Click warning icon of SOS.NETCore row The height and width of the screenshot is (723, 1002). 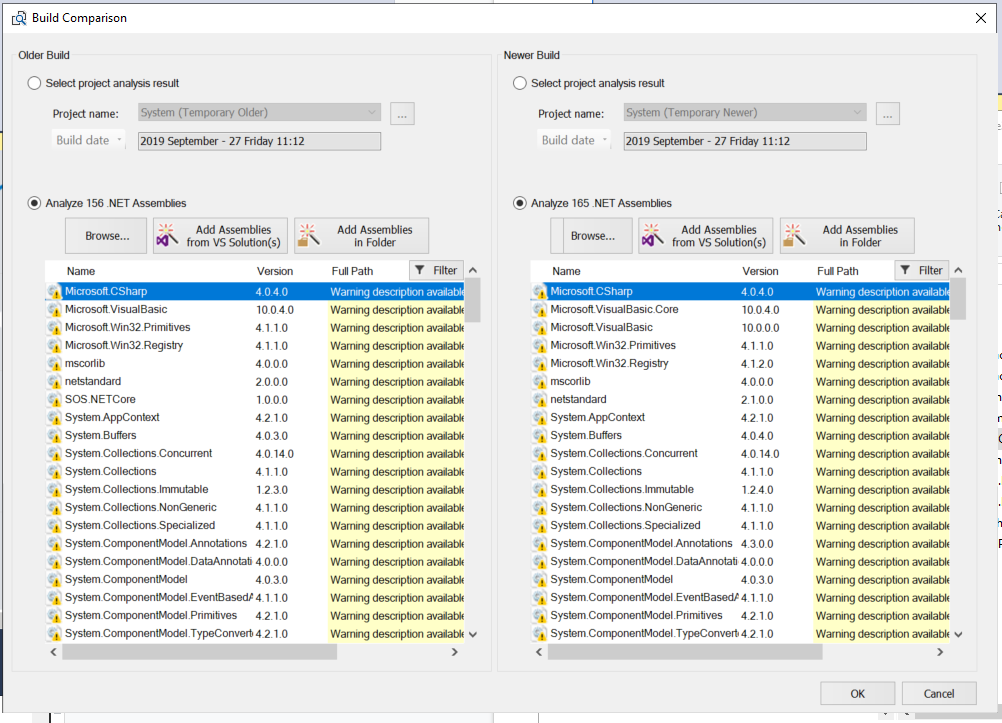[54, 400]
